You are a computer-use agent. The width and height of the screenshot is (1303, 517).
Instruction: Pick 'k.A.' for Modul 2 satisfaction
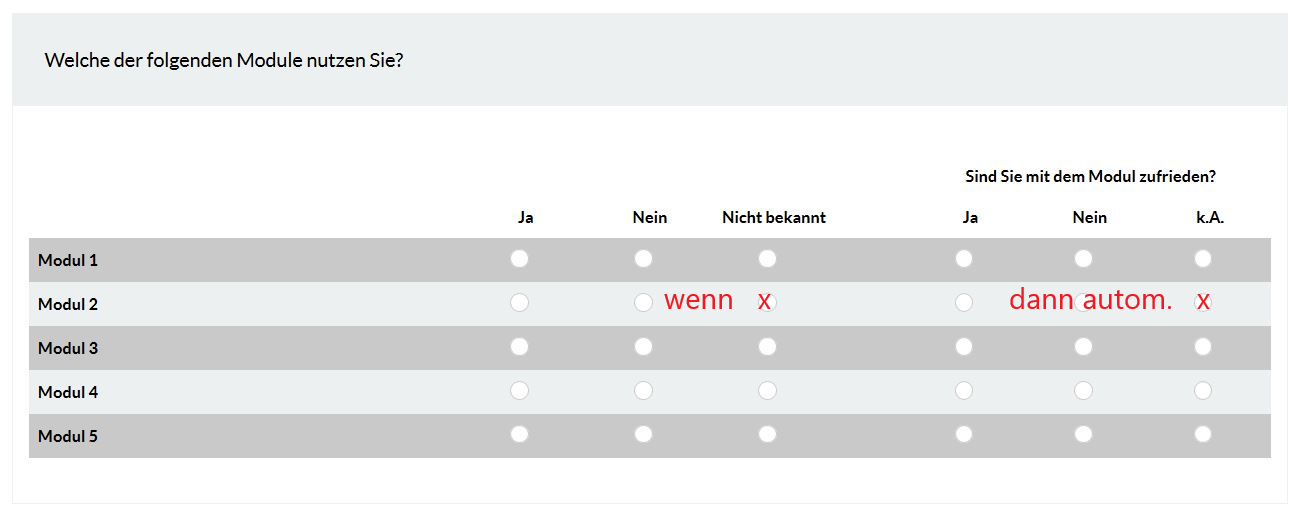1203,303
